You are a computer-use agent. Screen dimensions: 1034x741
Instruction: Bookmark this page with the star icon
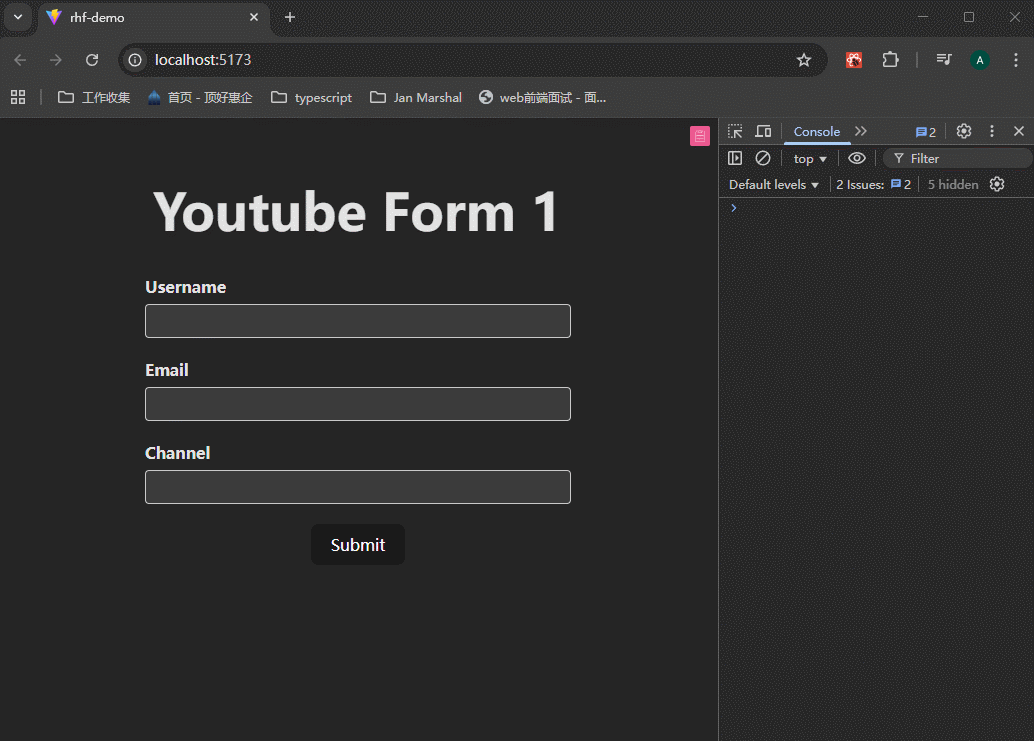point(804,60)
